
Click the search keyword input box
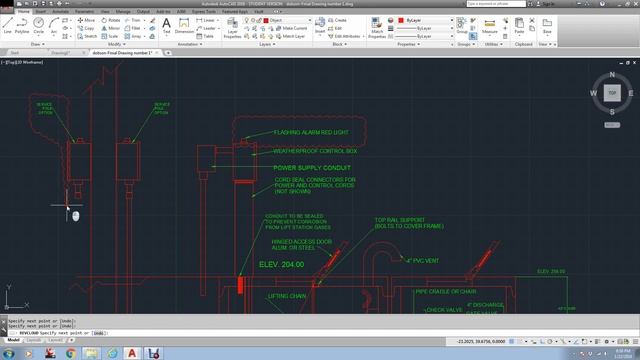pos(496,4)
